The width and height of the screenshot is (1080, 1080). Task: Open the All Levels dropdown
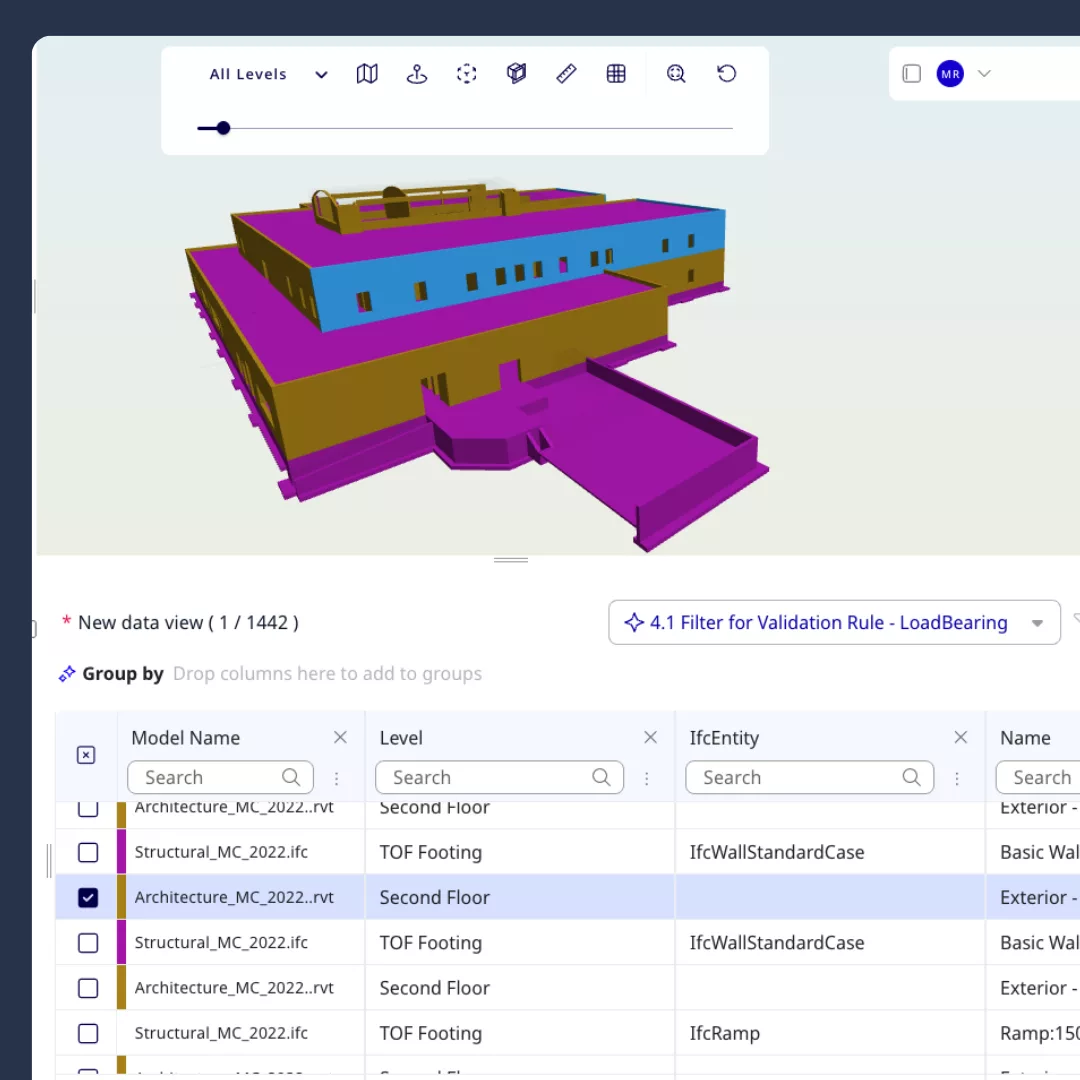click(269, 74)
